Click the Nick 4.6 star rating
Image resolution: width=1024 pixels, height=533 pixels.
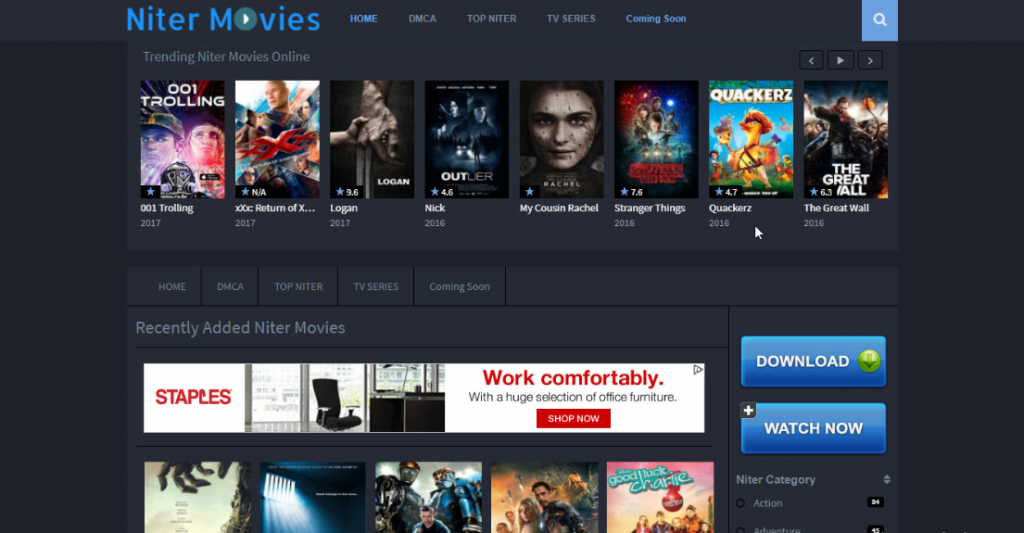point(441,192)
